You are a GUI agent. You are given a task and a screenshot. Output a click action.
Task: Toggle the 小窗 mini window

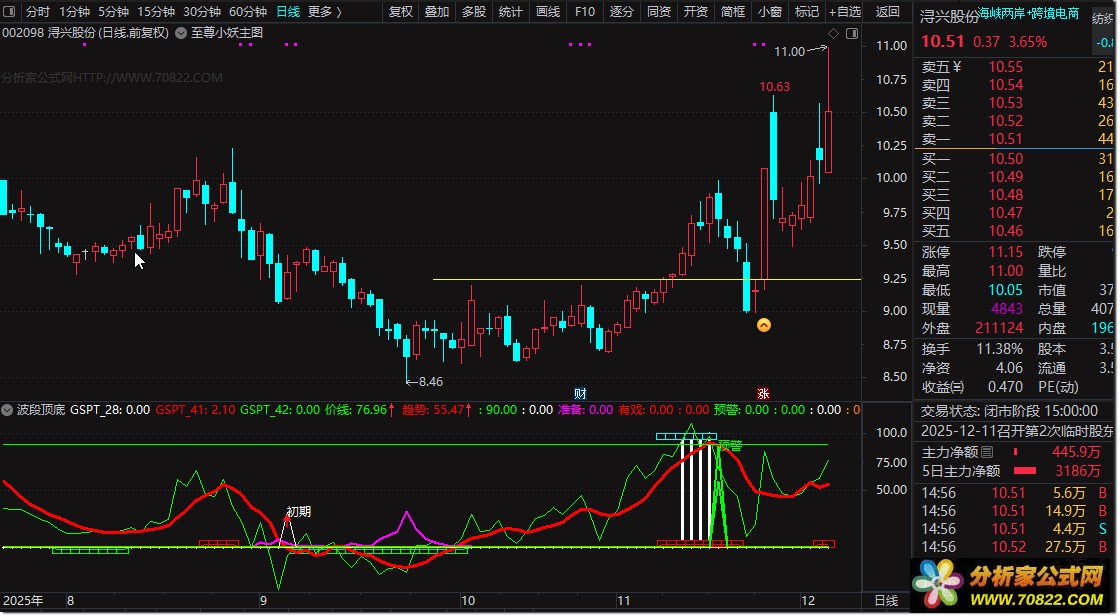pyautogui.click(x=770, y=11)
